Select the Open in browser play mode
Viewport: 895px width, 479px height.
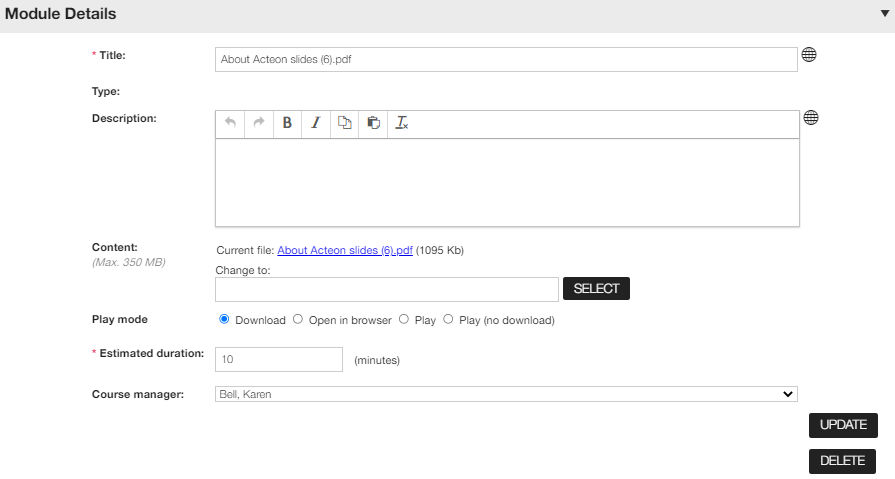click(x=298, y=319)
